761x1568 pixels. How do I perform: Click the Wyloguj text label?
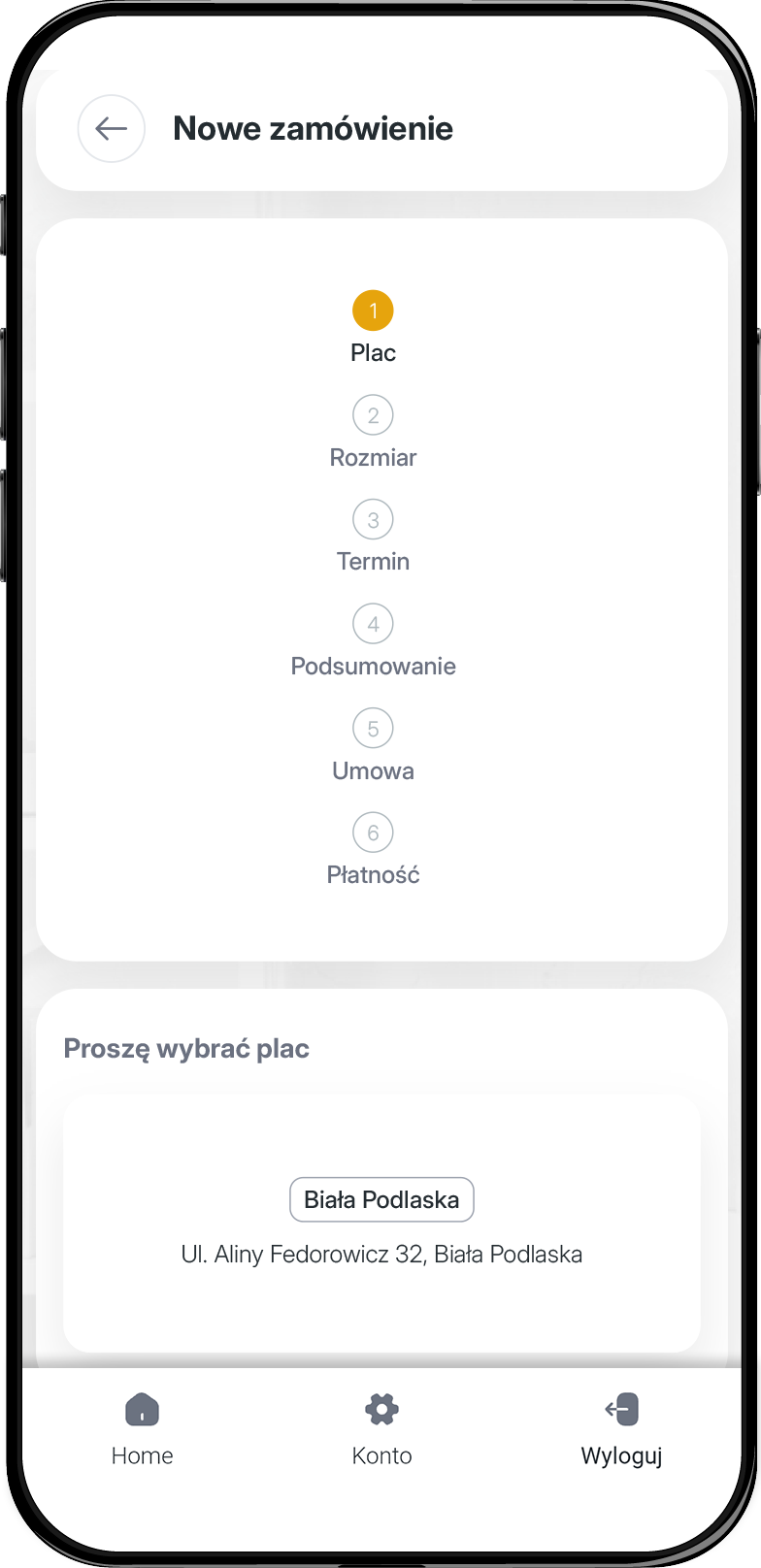click(x=621, y=1456)
